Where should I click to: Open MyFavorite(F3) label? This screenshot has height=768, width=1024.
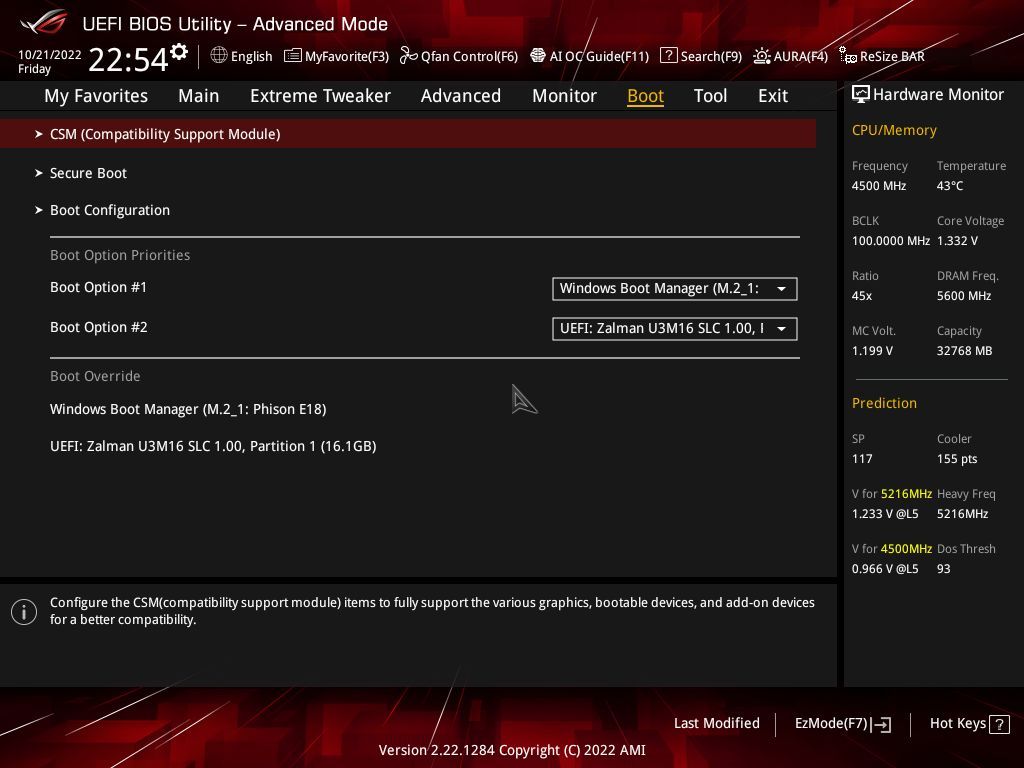click(x=347, y=56)
